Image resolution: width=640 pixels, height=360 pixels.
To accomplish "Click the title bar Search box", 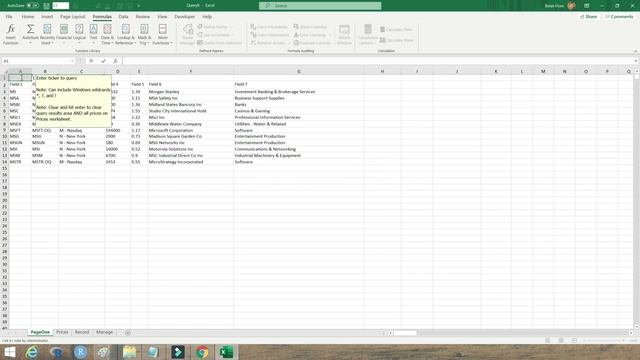I will [320, 6].
